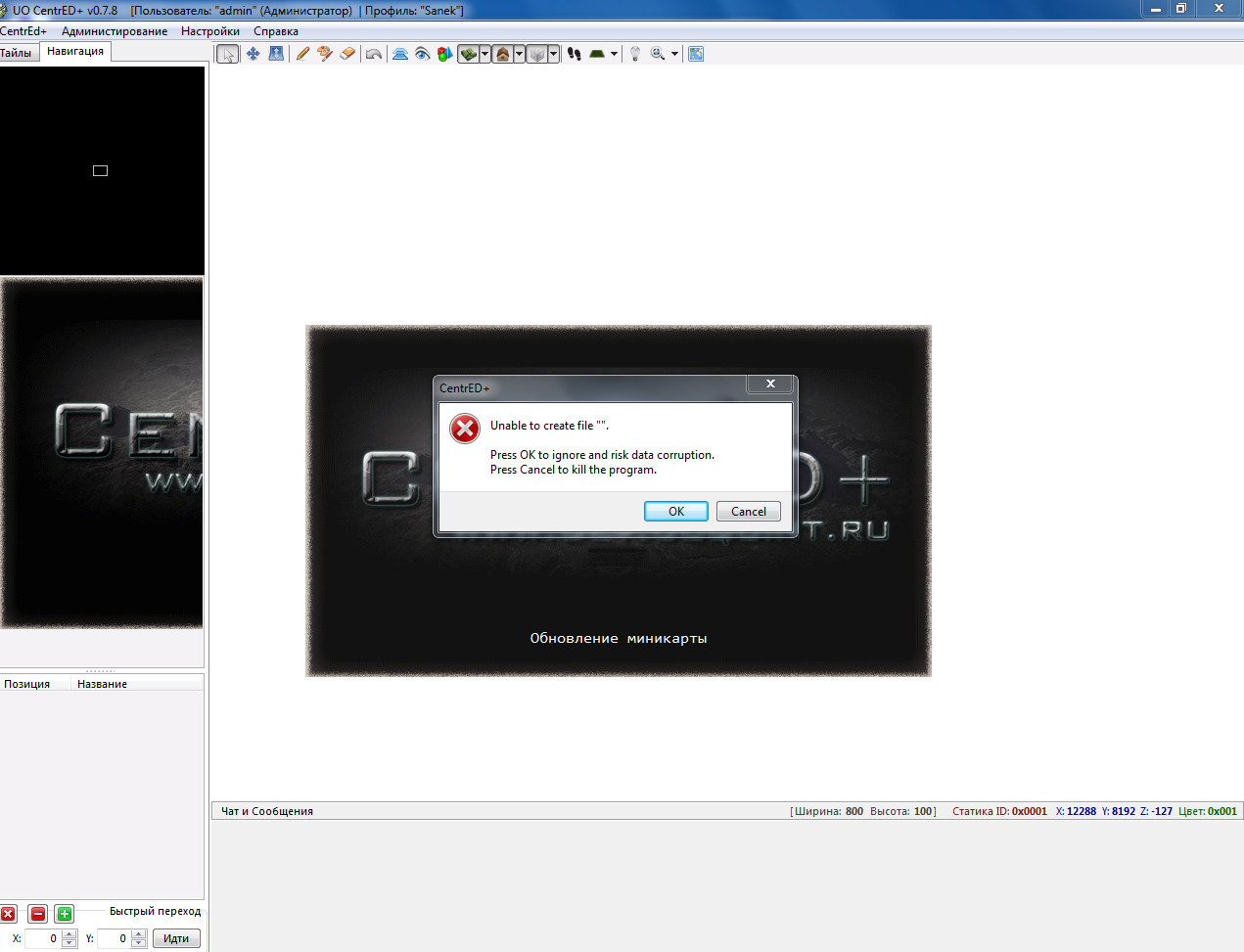
Task: Click the footprints walkable icon
Action: 575,54
